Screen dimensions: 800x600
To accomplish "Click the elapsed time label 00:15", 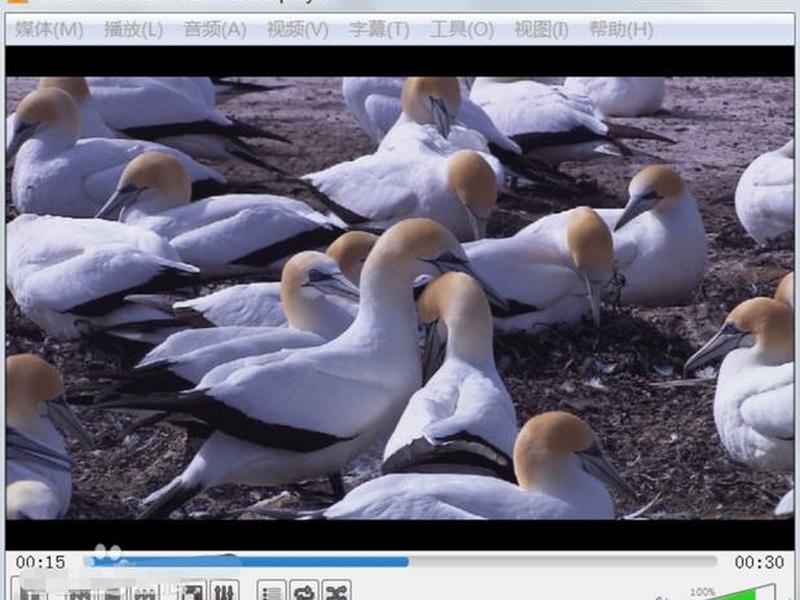I will 40,562.
